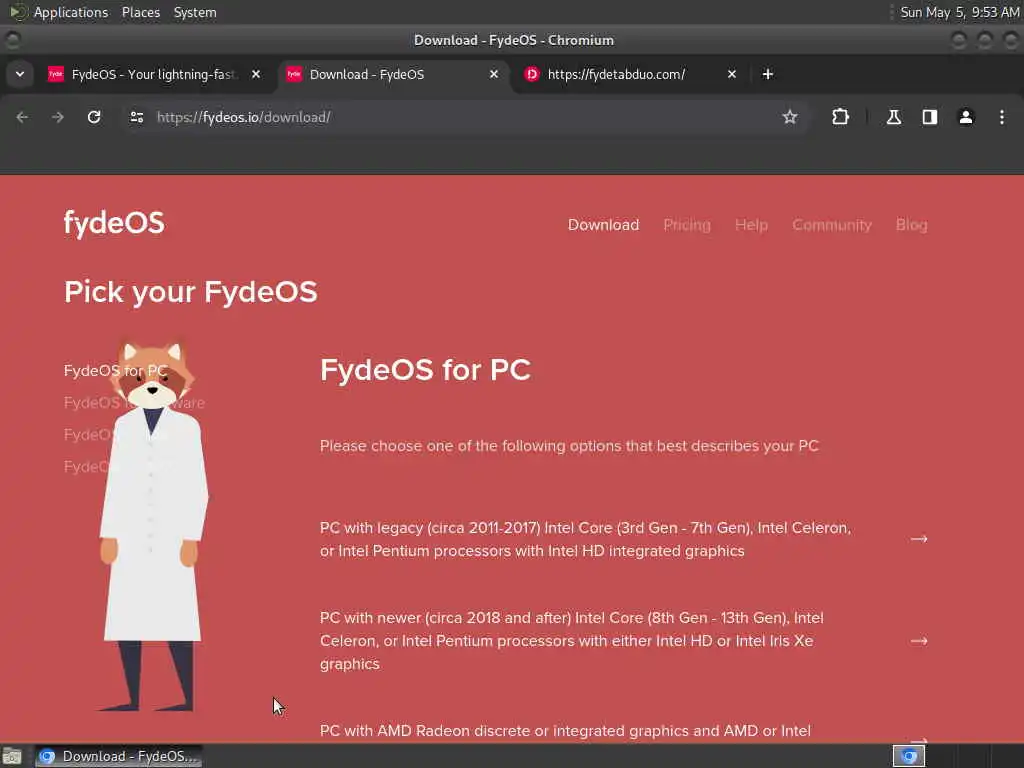
Task: Open Chrome Labs flask icon
Action: [893, 117]
